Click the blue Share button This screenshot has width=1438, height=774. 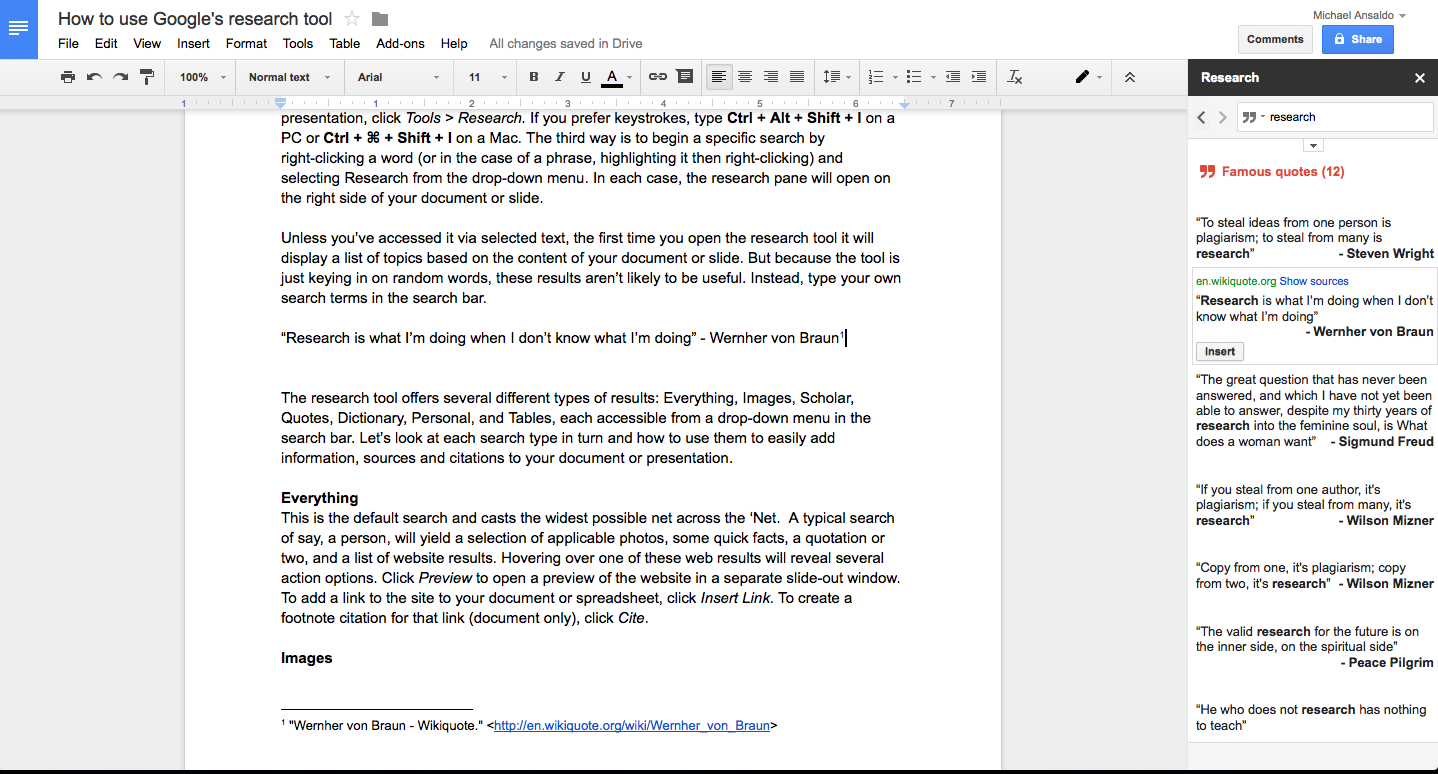pos(1357,39)
